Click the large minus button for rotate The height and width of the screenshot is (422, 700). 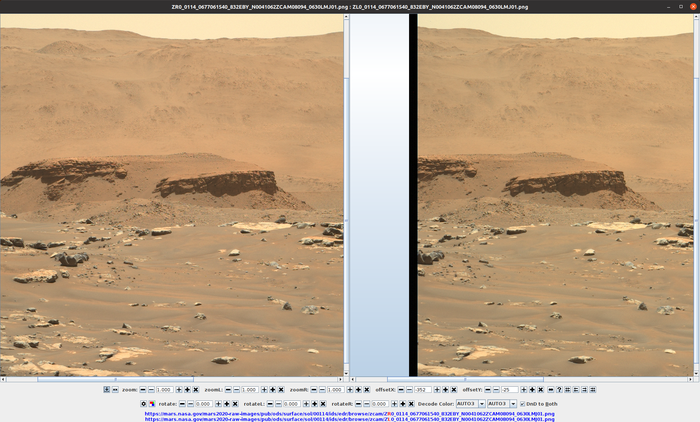[x=182, y=404]
